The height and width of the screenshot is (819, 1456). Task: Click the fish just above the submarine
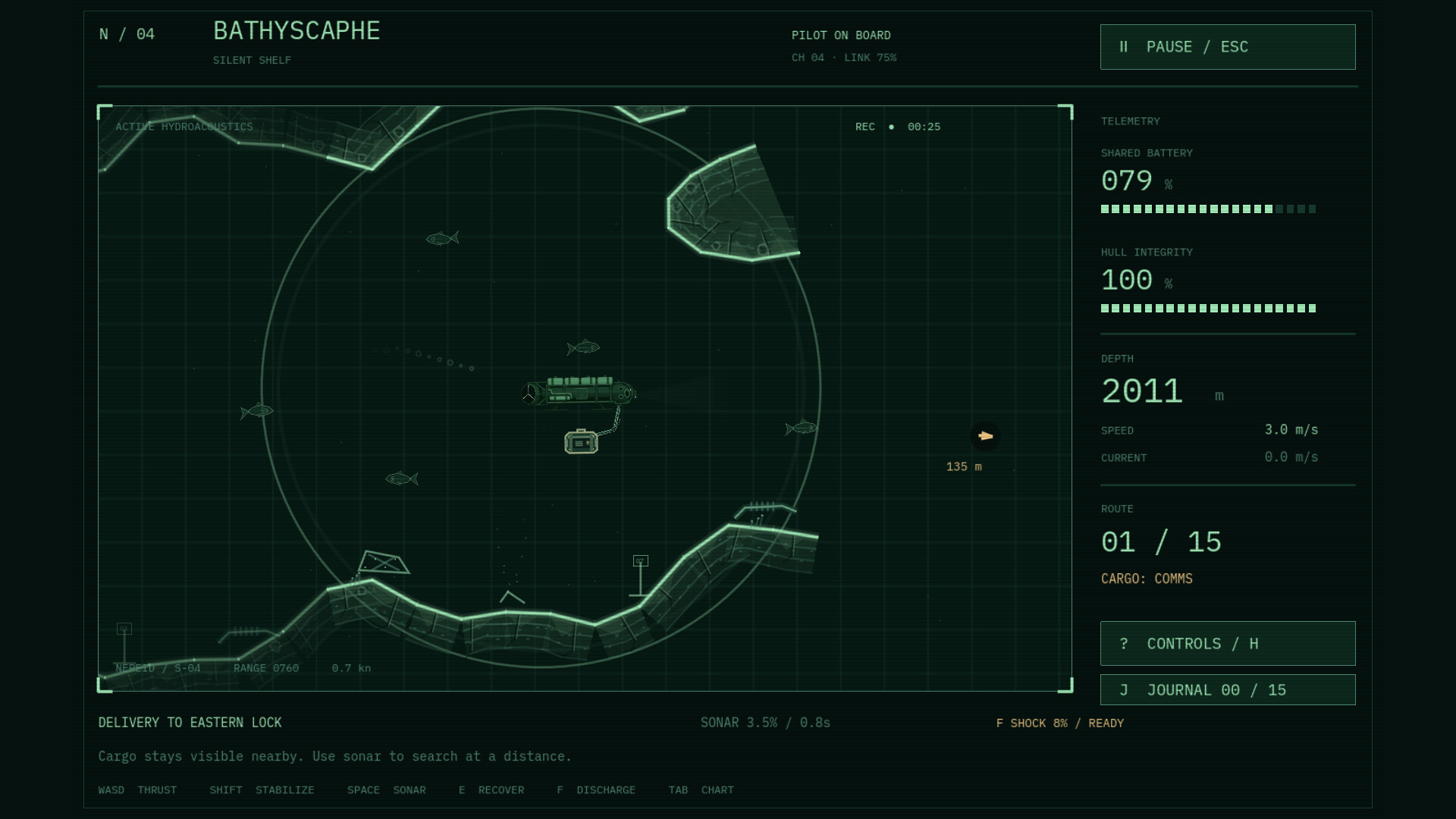point(583,347)
